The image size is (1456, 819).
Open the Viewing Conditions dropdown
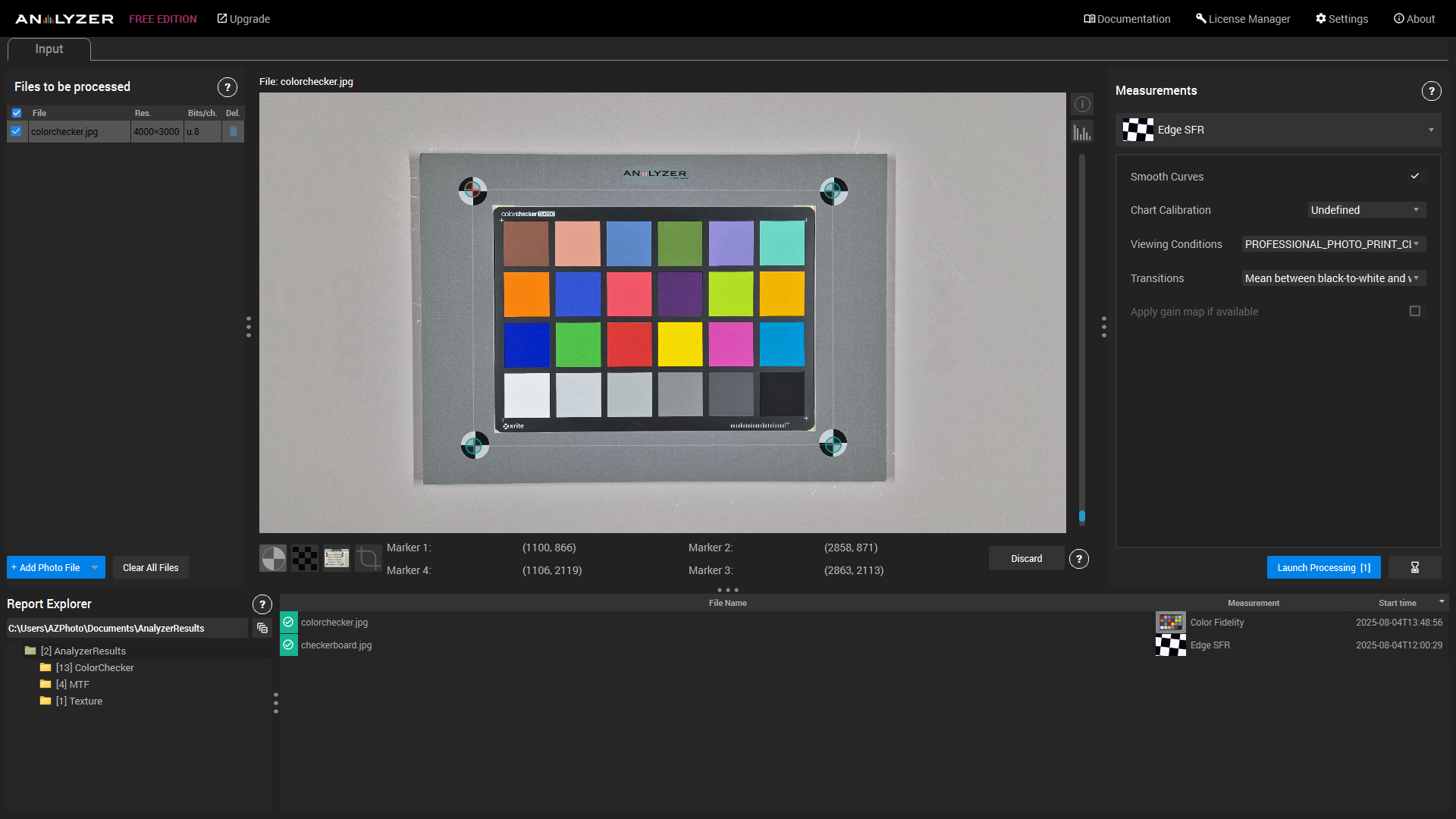point(1334,244)
